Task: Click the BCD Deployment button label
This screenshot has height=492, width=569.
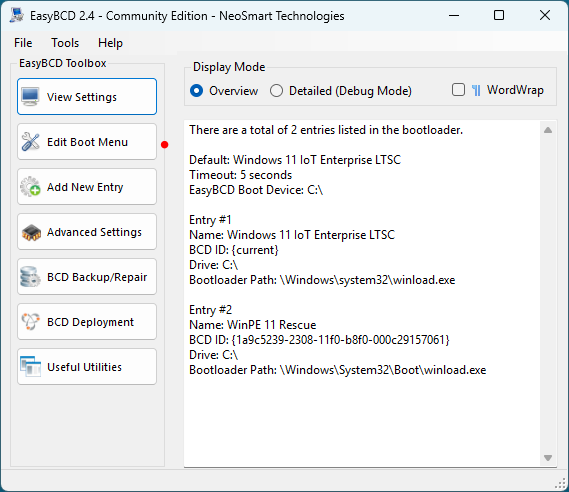Action: click(90, 322)
